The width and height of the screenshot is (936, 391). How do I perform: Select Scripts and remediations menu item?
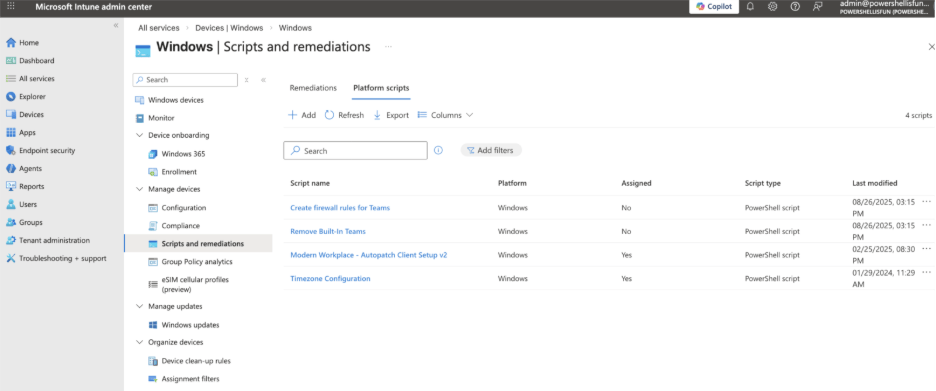pyautogui.click(x=198, y=244)
